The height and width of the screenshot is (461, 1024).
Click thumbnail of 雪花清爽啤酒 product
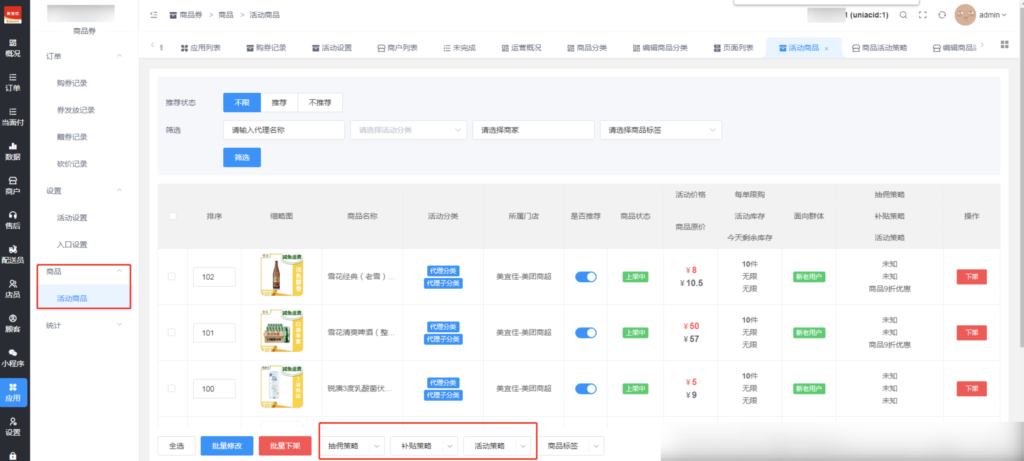pos(281,332)
